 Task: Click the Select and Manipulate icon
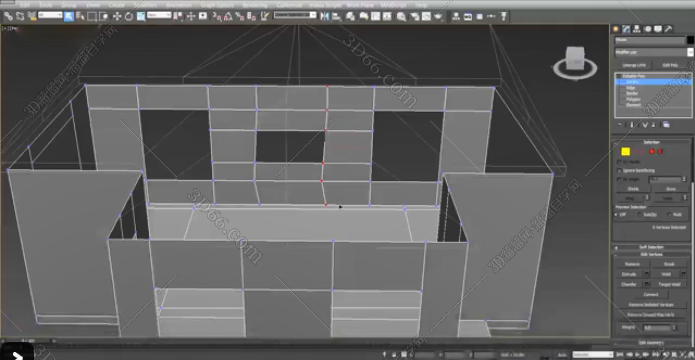pos(191,16)
